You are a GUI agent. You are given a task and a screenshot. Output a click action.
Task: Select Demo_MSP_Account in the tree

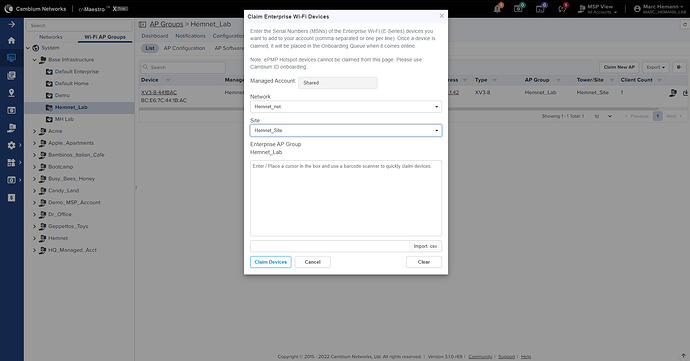click(74, 203)
